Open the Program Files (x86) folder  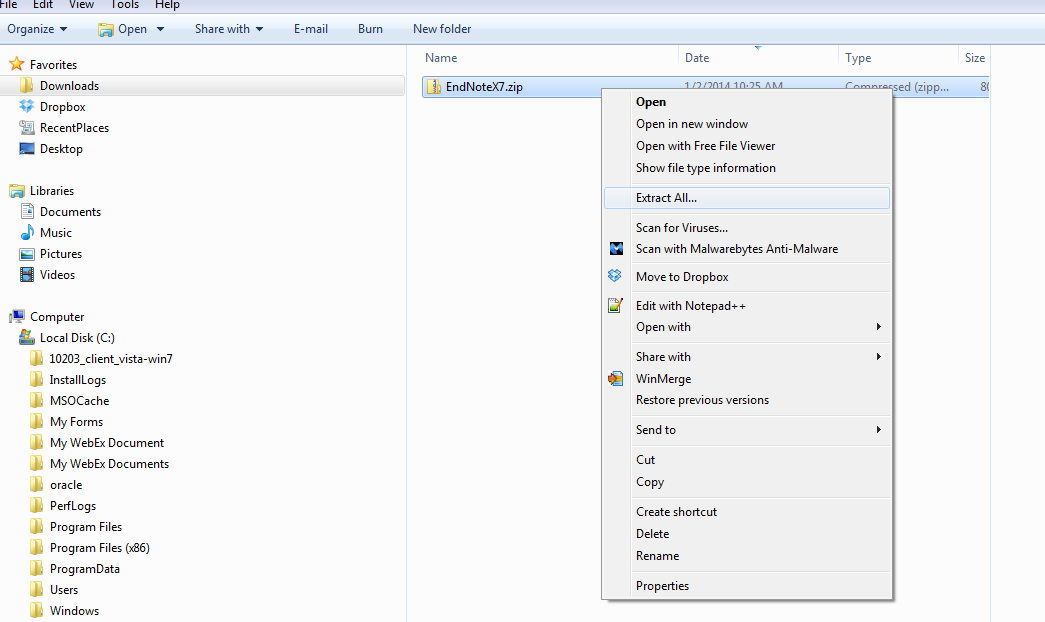coord(99,548)
